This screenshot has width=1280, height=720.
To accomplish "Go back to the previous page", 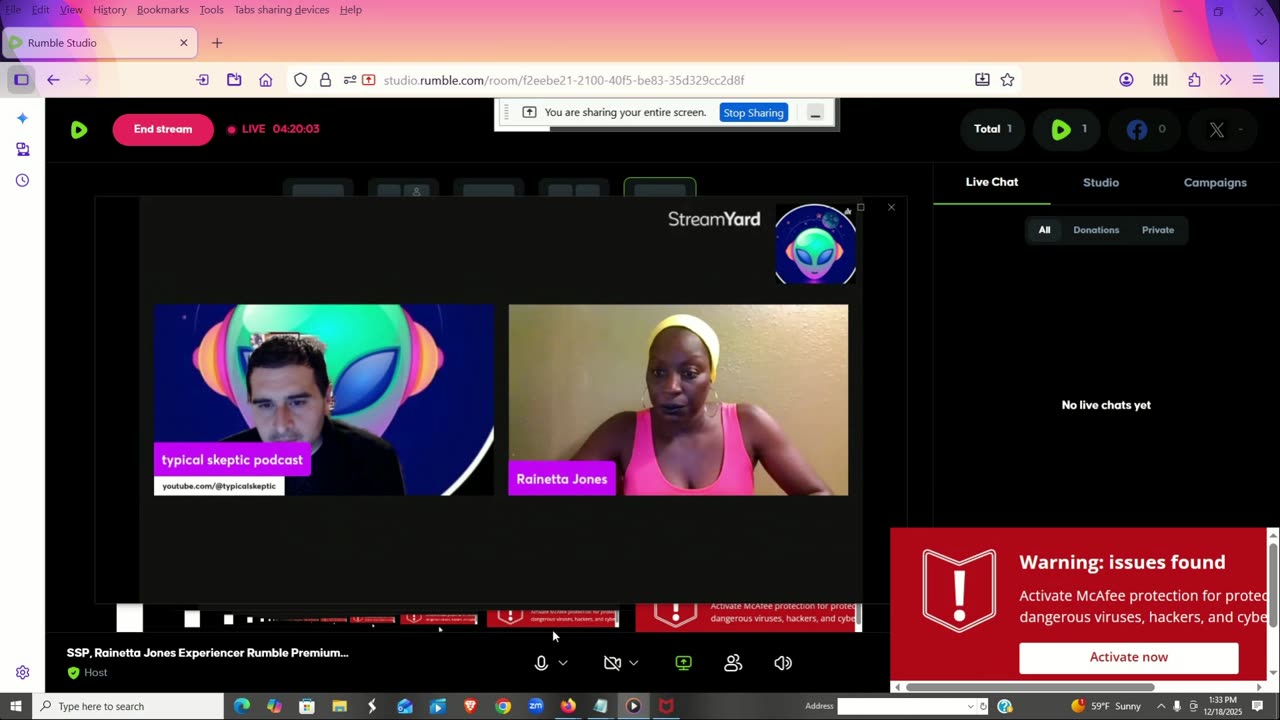I will tap(53, 80).
